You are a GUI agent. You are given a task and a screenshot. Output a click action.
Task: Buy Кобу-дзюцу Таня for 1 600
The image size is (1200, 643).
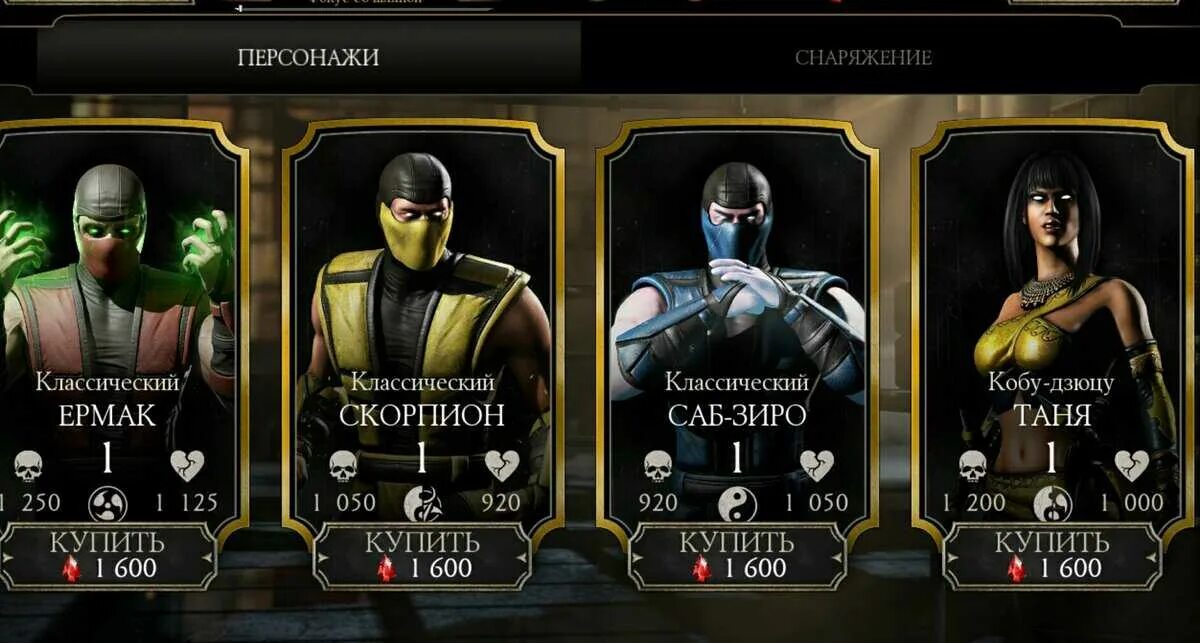pos(1052,556)
